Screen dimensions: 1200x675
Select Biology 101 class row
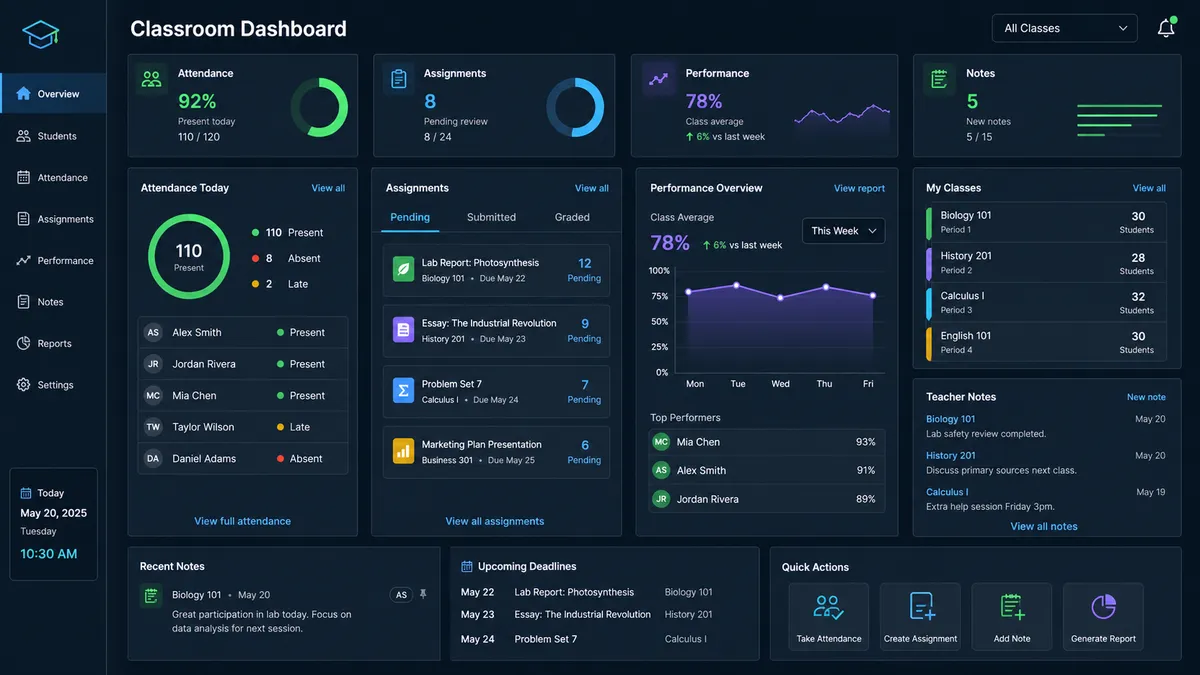point(1047,222)
